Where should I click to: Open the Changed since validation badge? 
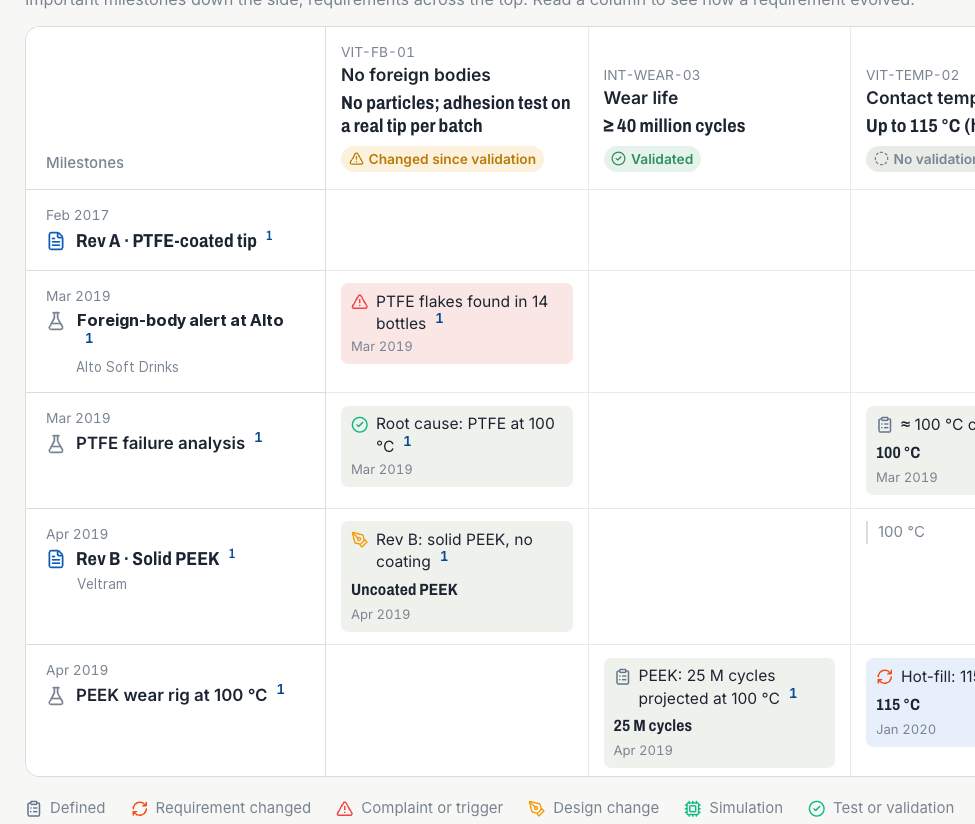[x=442, y=159]
